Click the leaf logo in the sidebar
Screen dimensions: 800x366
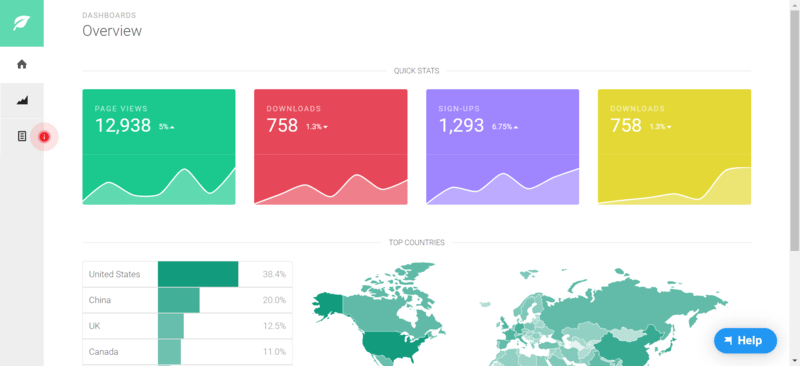point(21,23)
